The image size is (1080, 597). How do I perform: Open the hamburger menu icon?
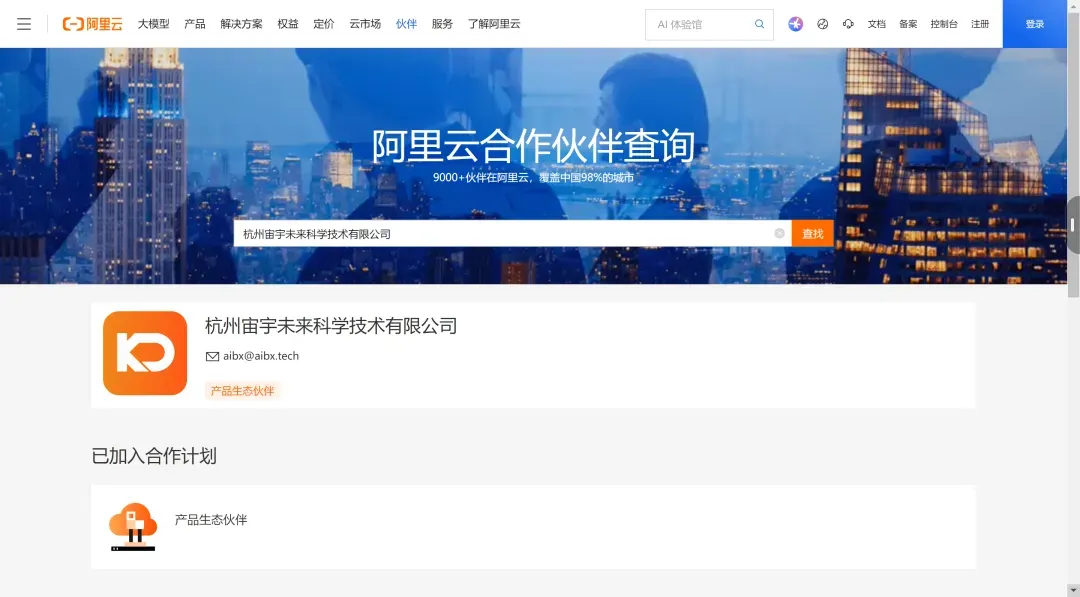(24, 24)
